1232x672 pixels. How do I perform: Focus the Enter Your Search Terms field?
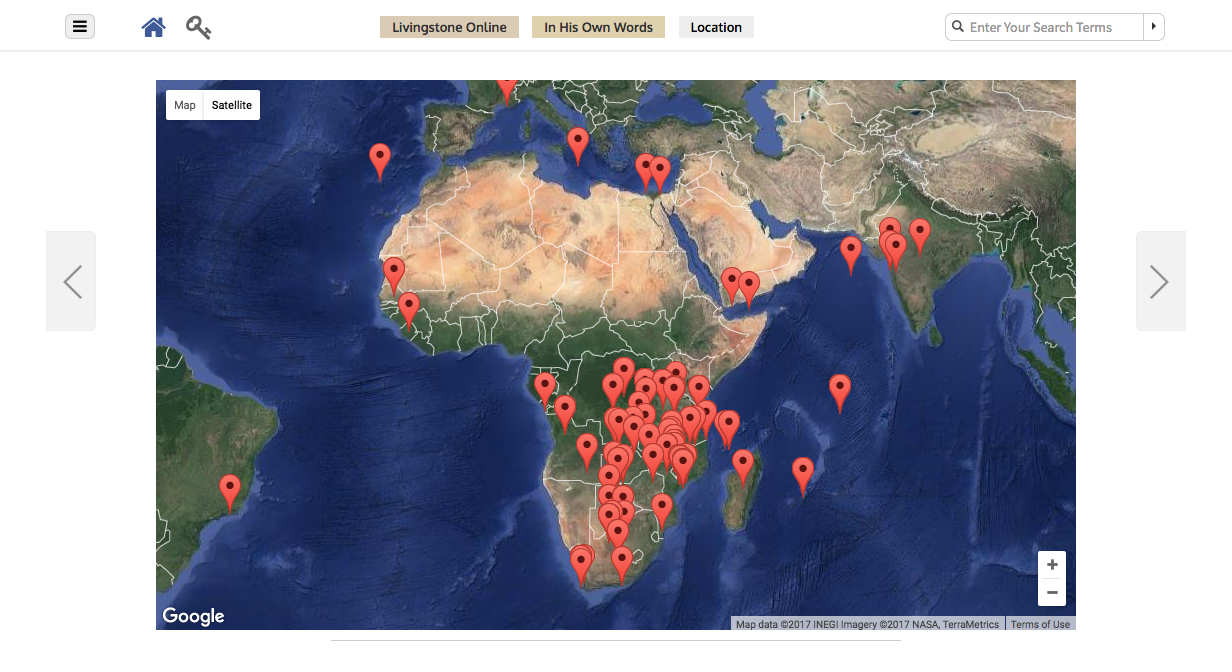click(x=1044, y=27)
